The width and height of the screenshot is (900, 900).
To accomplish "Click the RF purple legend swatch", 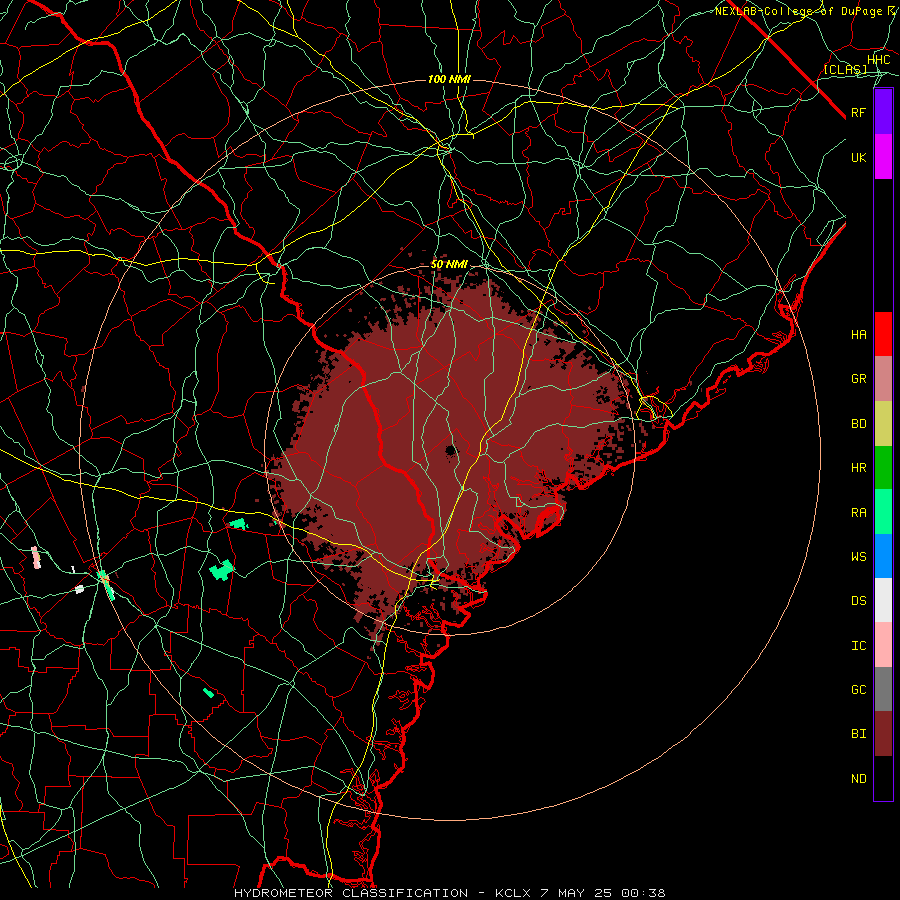I will click(x=883, y=112).
